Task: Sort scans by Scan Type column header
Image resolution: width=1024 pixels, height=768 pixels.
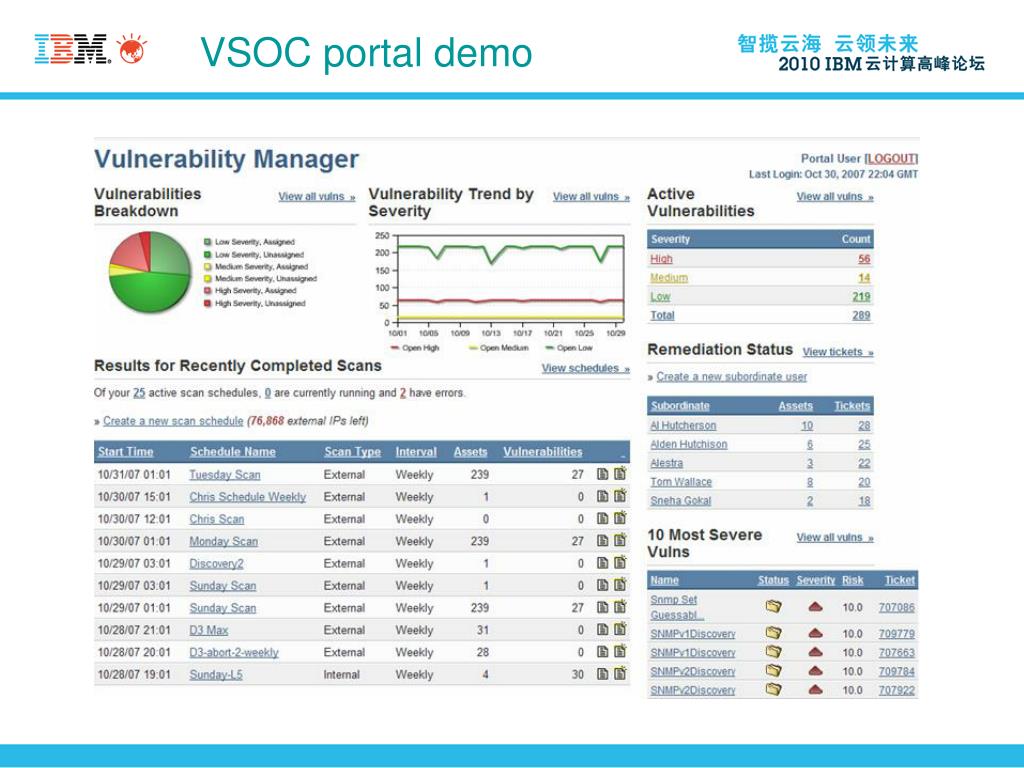Action: [x=352, y=452]
